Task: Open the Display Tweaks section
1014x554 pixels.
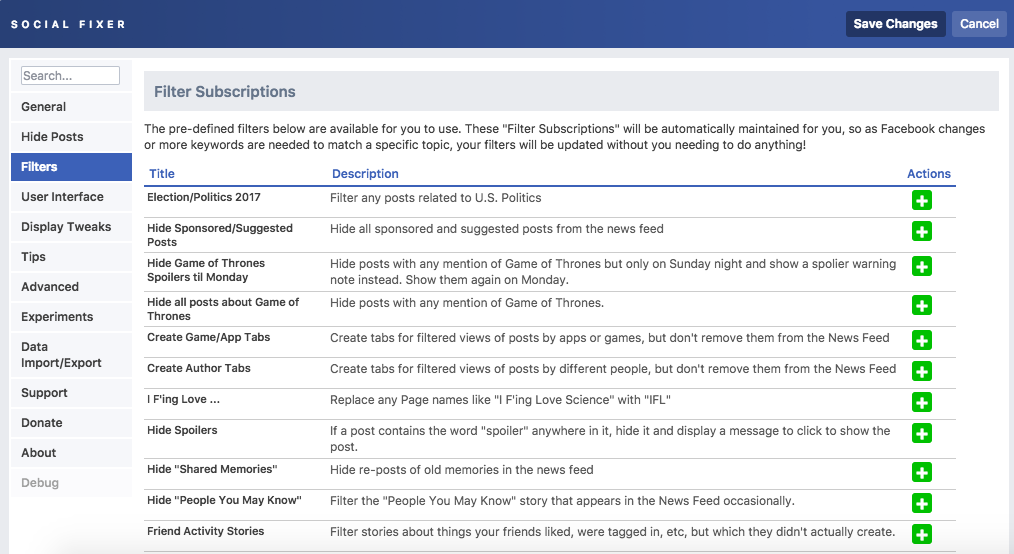Action: click(71, 227)
